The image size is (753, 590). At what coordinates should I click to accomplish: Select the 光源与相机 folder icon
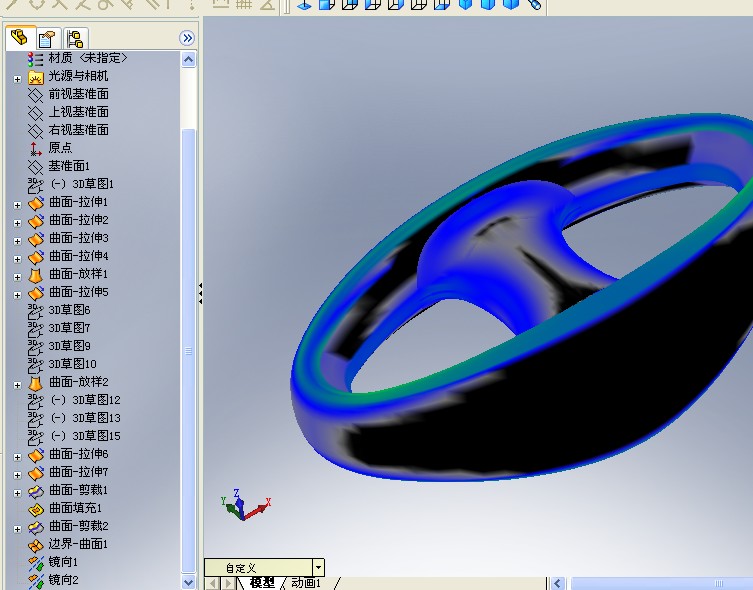(x=36, y=77)
